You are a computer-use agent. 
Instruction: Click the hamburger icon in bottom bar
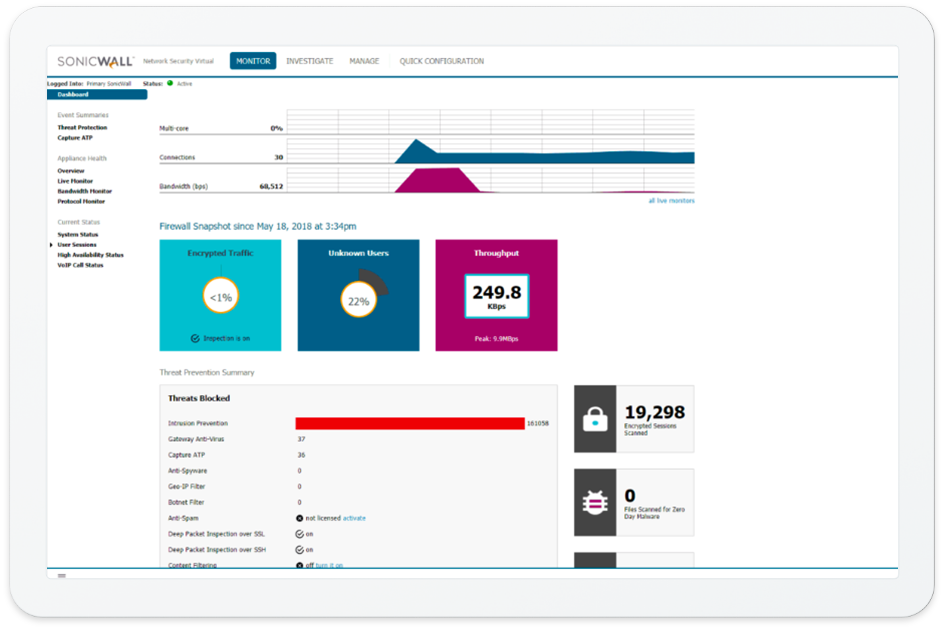click(x=61, y=576)
